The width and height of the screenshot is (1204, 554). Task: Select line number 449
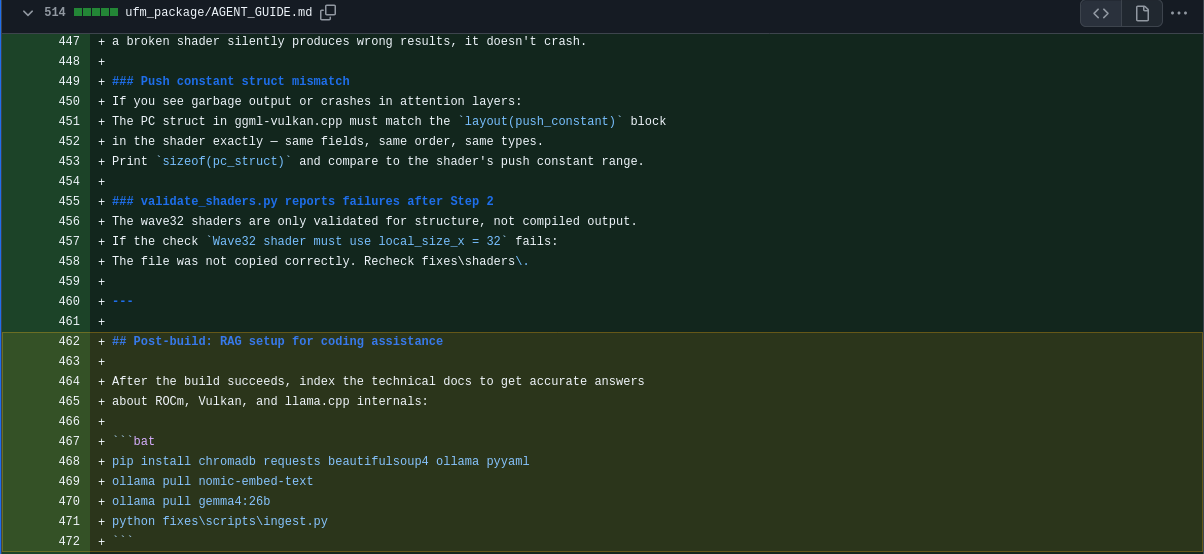point(68,82)
